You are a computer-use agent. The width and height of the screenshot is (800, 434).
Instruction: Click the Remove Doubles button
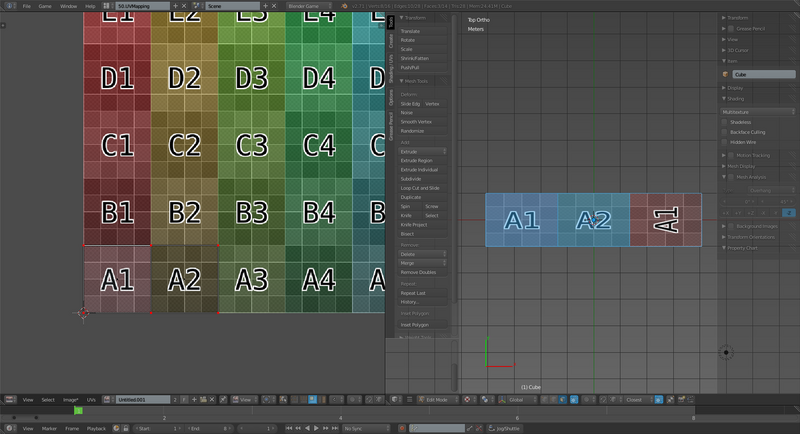click(422, 272)
